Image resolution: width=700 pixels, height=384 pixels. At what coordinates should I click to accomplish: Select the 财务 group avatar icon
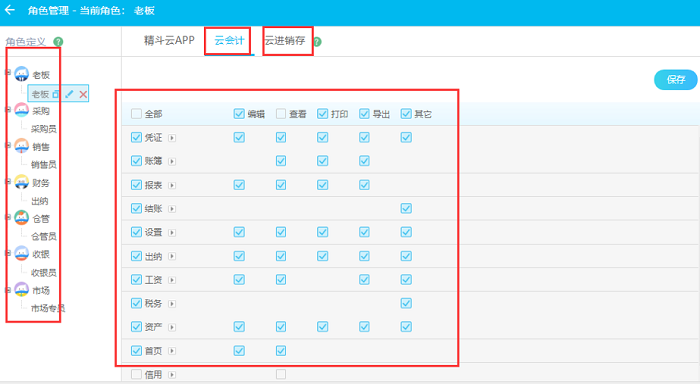[x=21, y=182]
